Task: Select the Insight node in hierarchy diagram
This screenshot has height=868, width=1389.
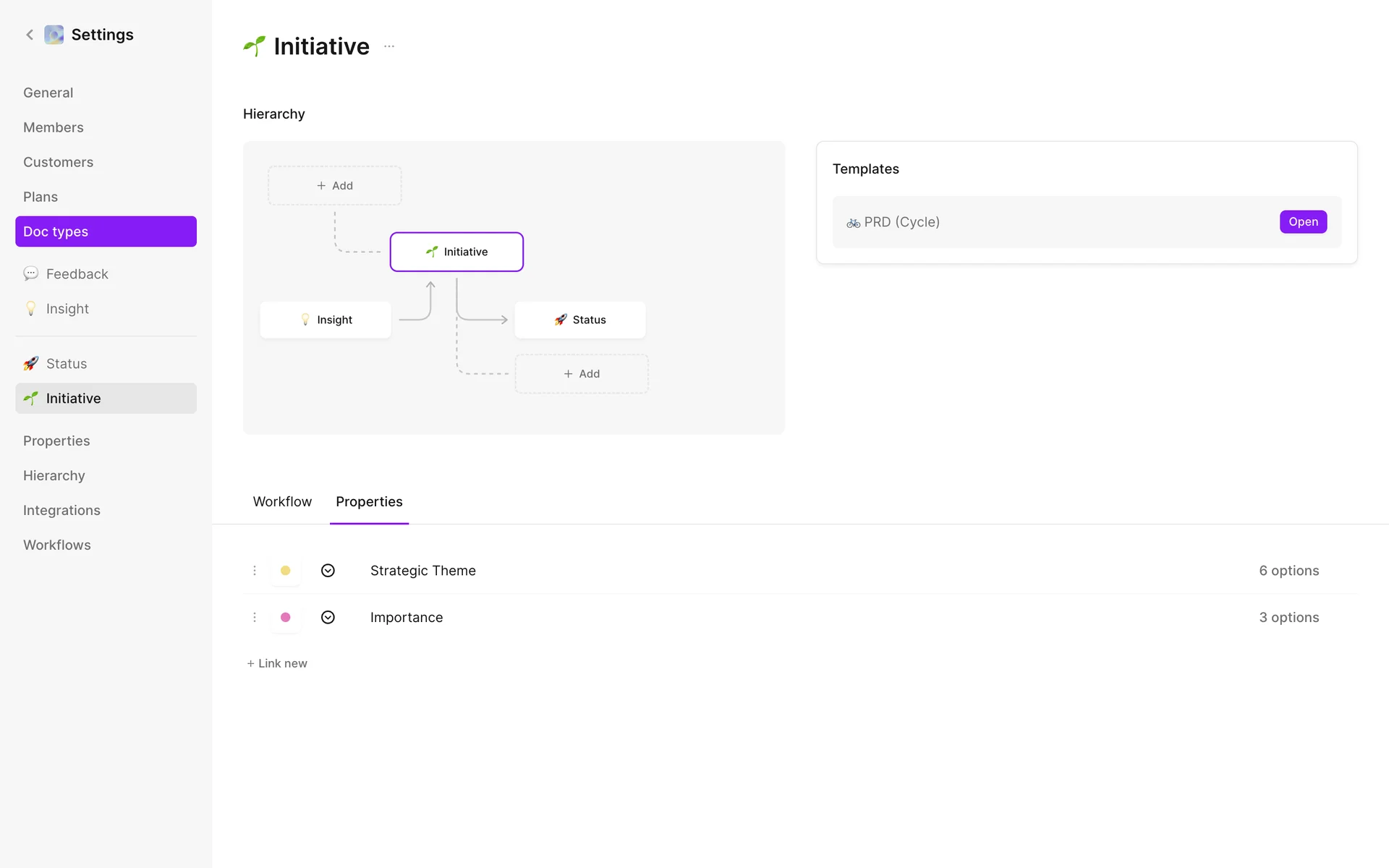Action: point(326,320)
